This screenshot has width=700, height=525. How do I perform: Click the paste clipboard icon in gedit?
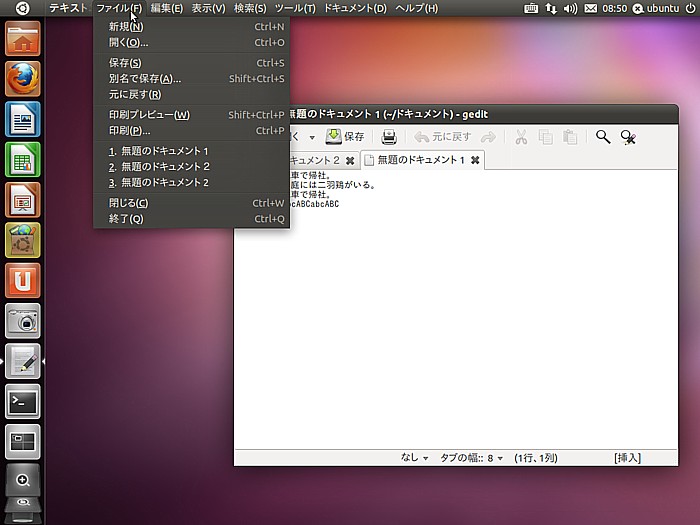pyautogui.click(x=570, y=137)
